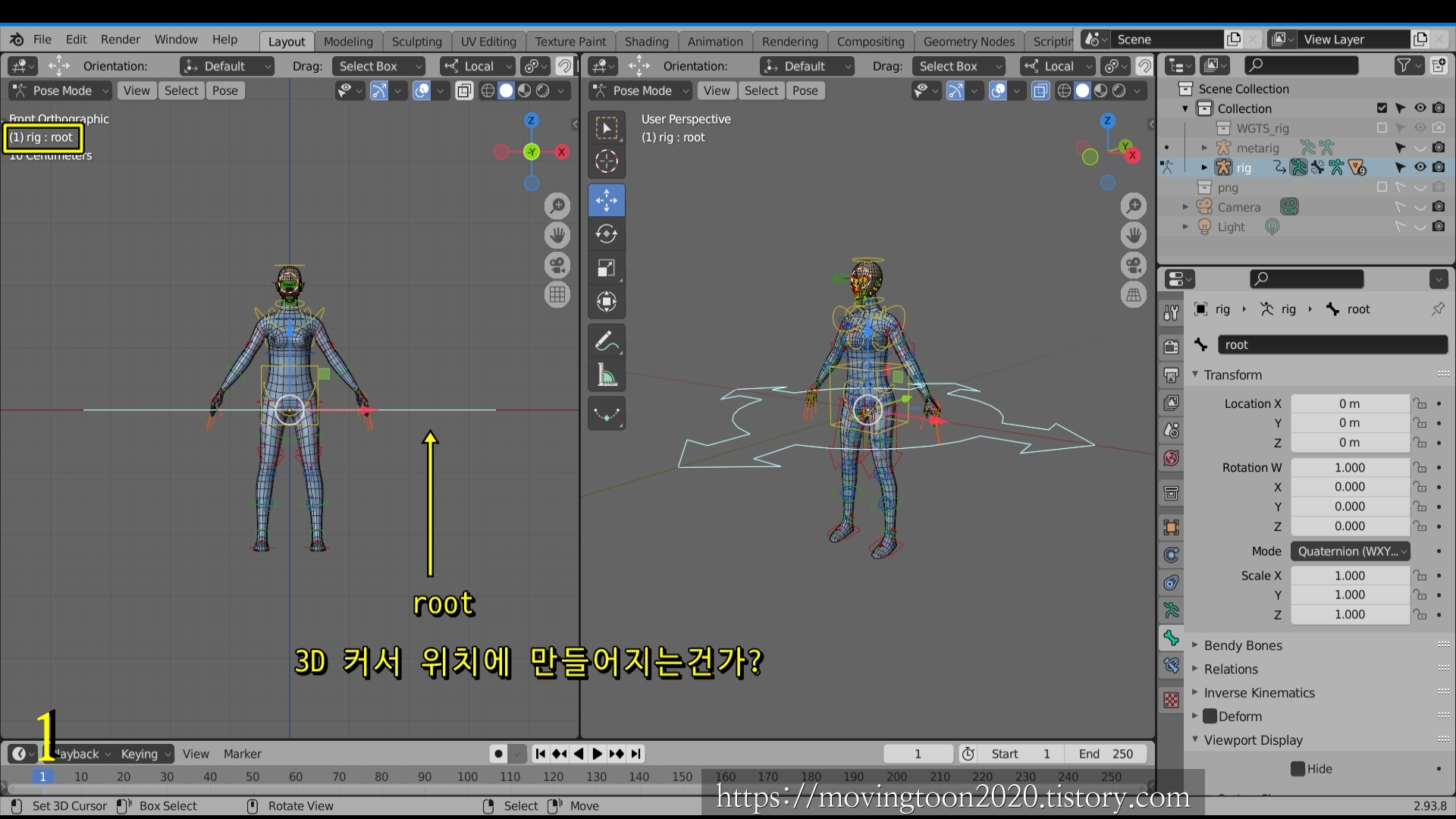Open Pose Mode dropdown in left viewport
The image size is (1456, 819).
point(61,91)
